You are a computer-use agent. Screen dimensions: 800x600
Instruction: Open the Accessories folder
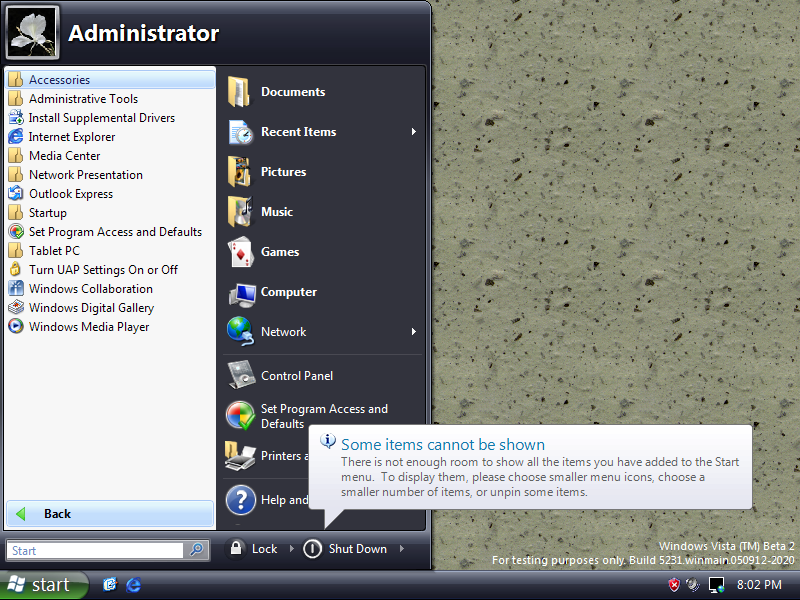(x=110, y=80)
